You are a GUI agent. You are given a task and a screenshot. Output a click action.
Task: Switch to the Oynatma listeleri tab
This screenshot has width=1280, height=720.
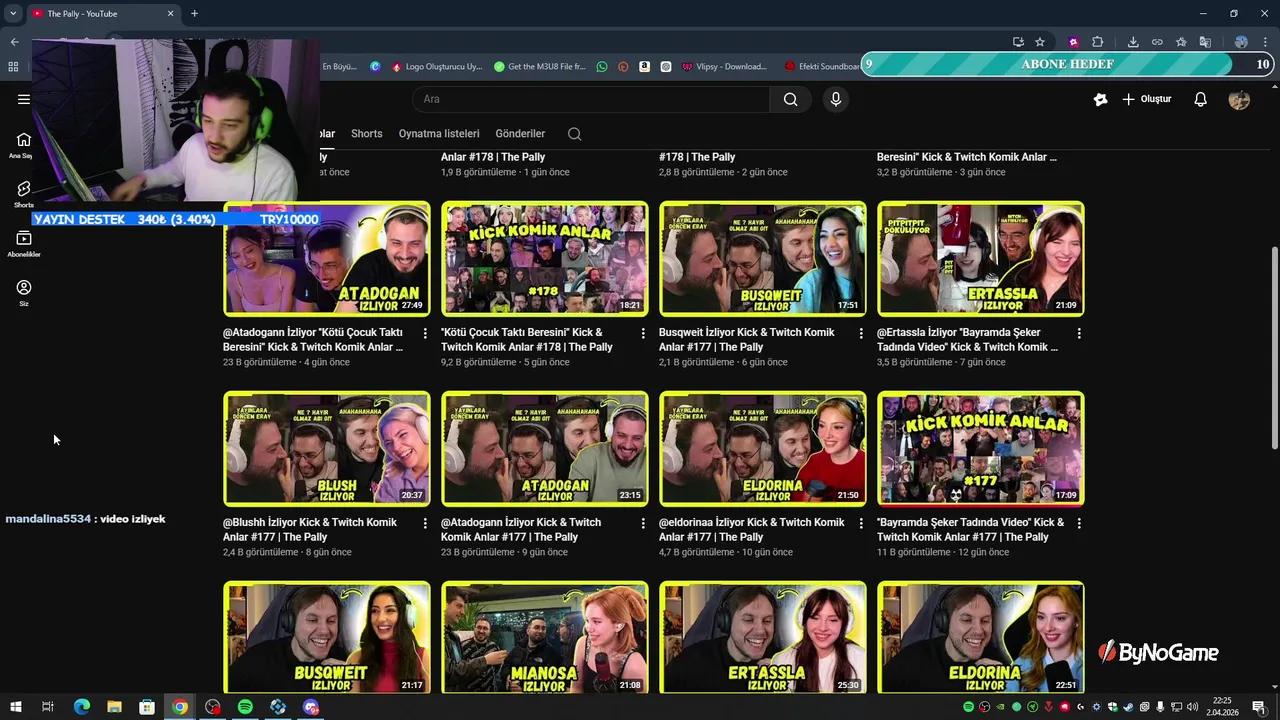click(439, 134)
